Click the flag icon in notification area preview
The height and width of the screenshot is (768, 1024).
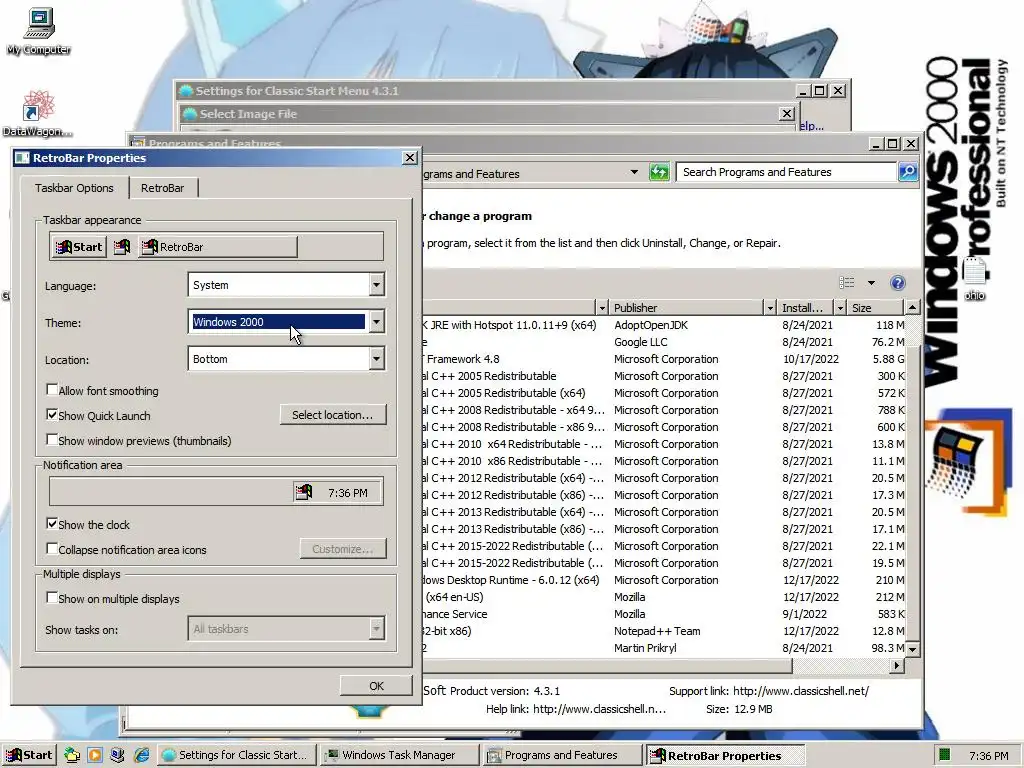tap(304, 492)
